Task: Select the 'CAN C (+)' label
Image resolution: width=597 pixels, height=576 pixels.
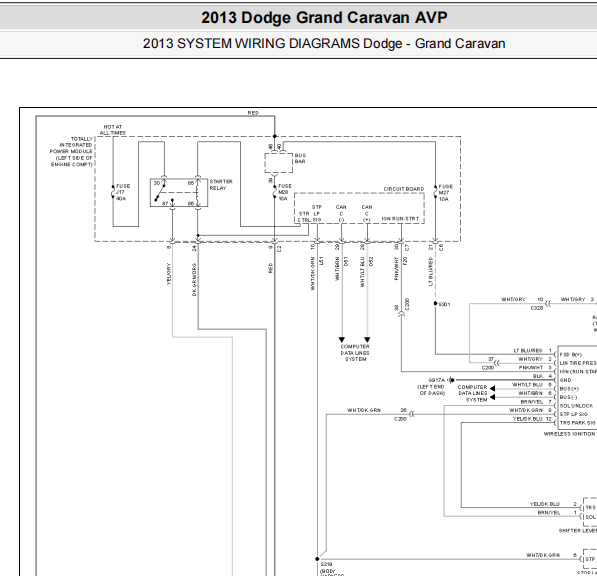Action: (367, 214)
